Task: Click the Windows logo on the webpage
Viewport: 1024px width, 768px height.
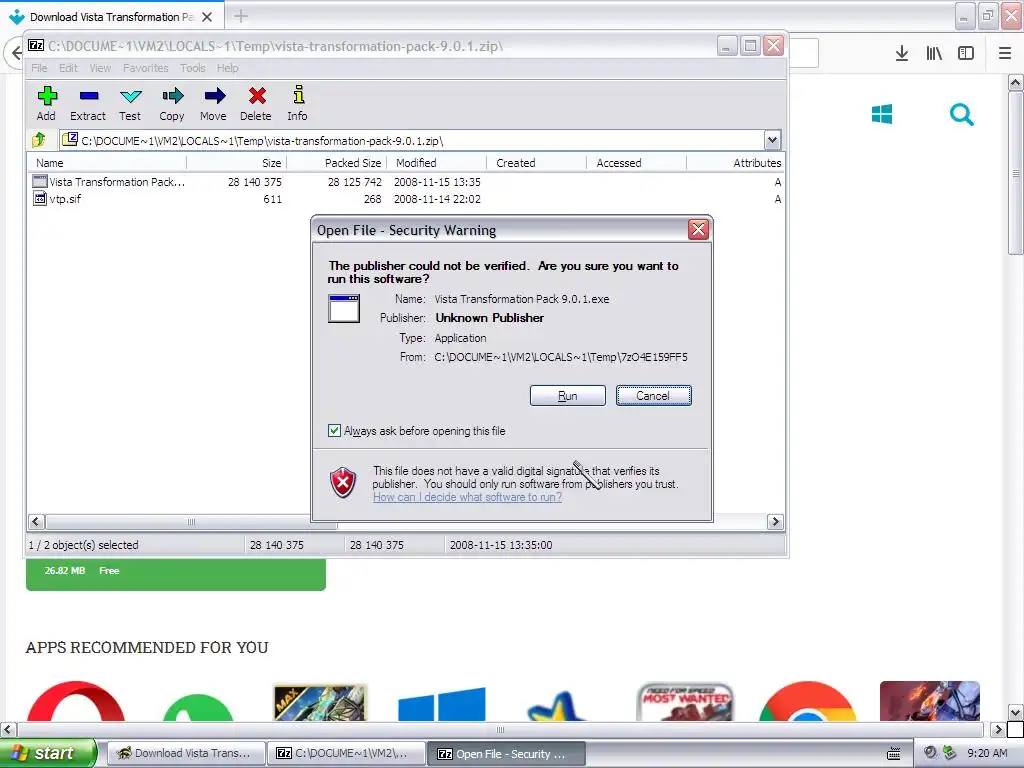Action: click(x=882, y=114)
